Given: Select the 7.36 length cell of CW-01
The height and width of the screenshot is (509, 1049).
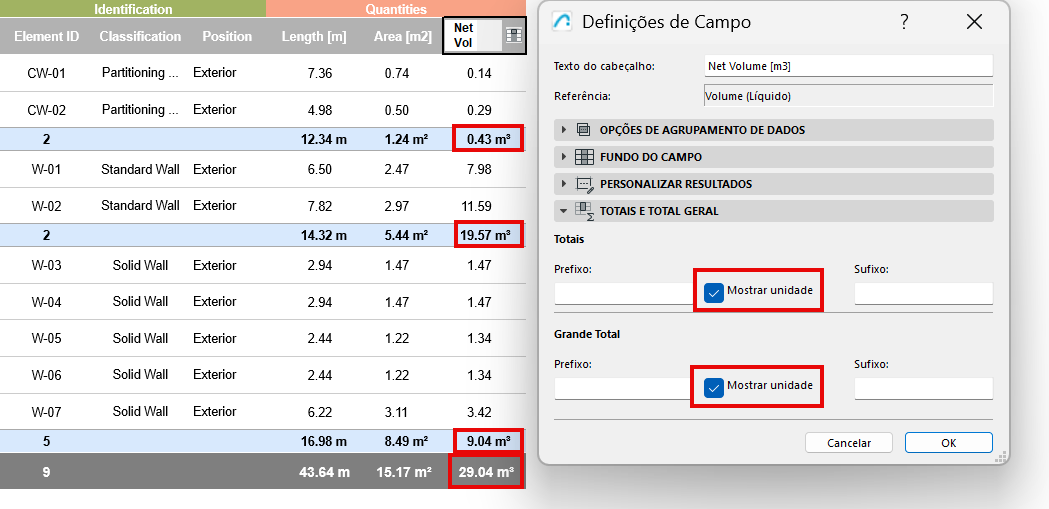Looking at the screenshot, I should (320, 73).
